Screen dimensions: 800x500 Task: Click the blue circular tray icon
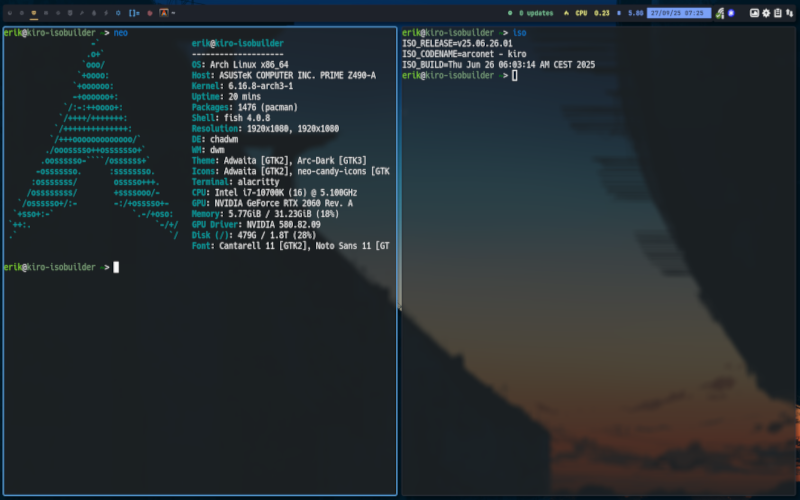(x=731, y=13)
